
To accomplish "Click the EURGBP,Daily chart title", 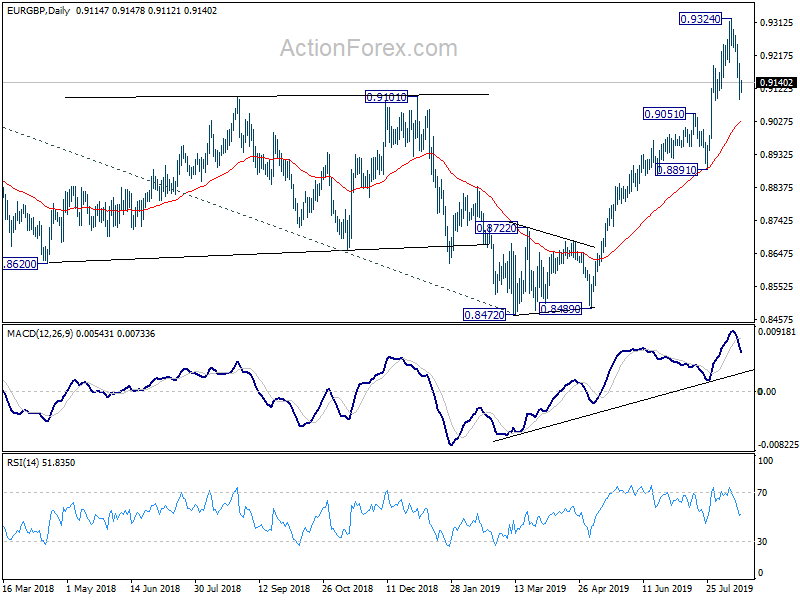I will 38,10.
